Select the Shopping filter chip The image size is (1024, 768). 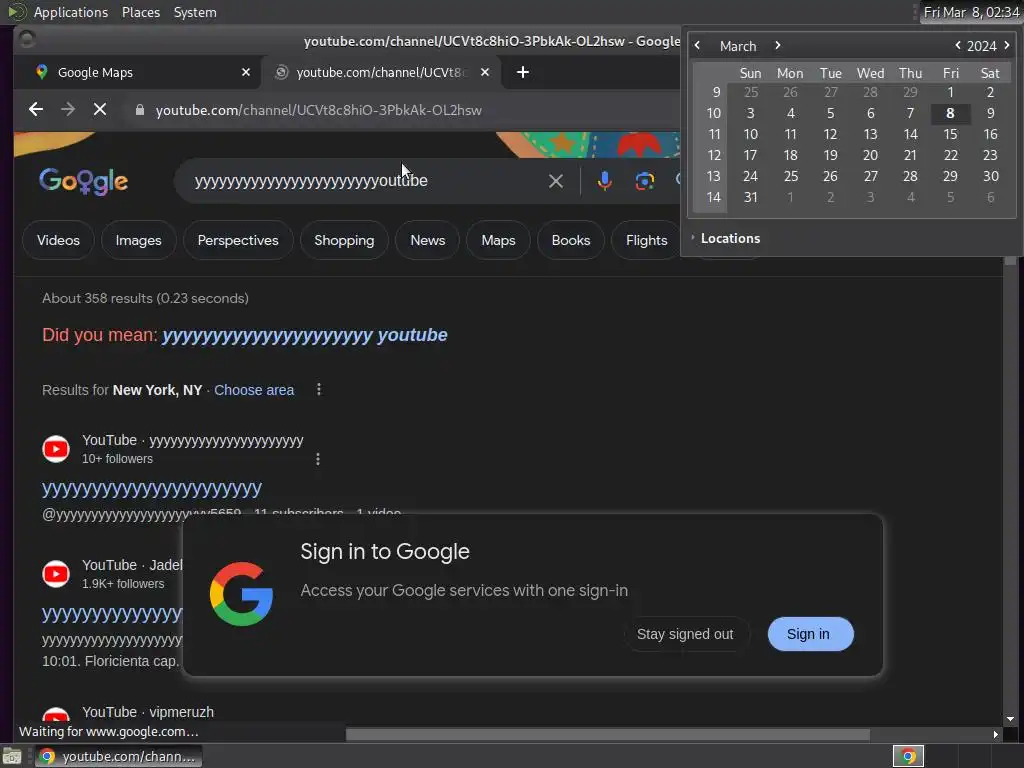344,240
